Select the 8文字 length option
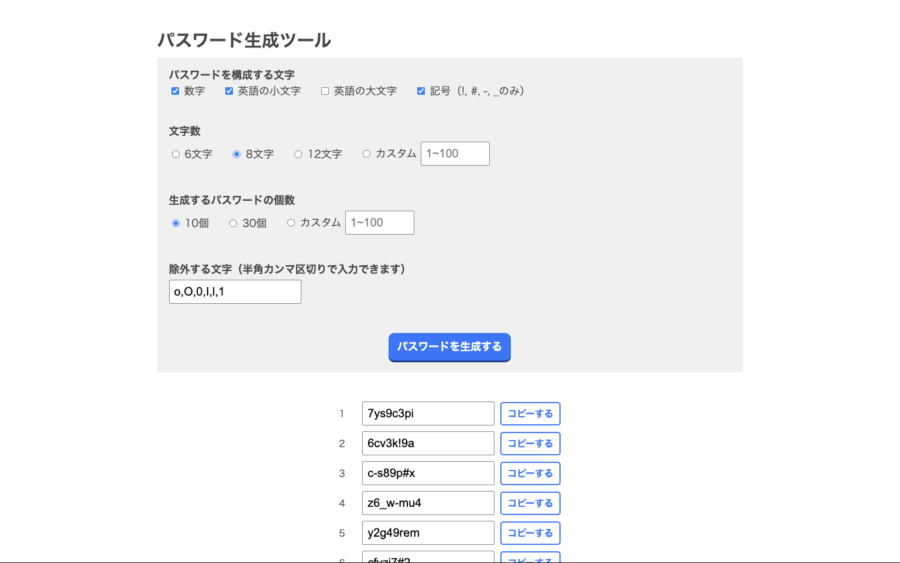The height and width of the screenshot is (563, 900). [x=236, y=154]
